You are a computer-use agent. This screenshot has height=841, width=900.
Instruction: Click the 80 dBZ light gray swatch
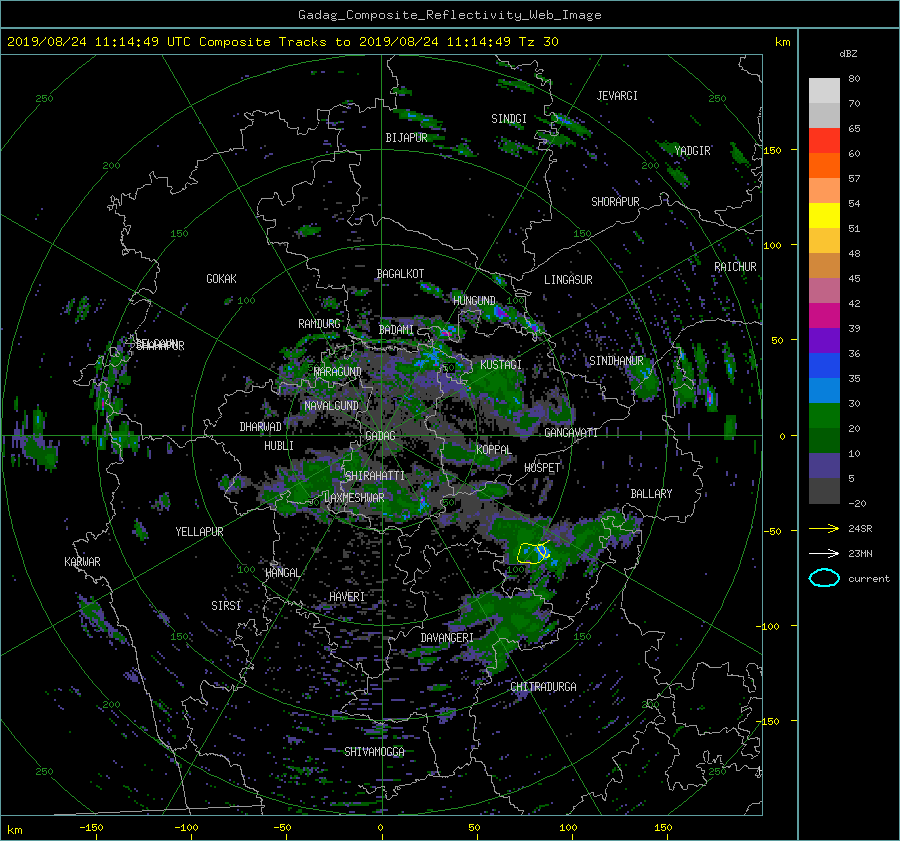pyautogui.click(x=824, y=90)
